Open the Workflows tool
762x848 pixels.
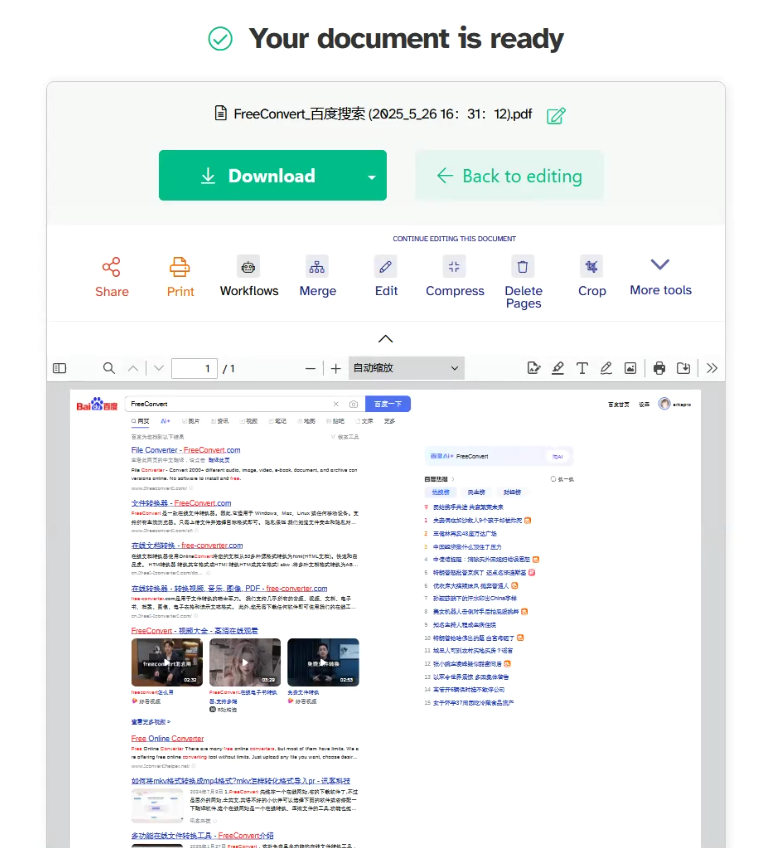point(249,276)
